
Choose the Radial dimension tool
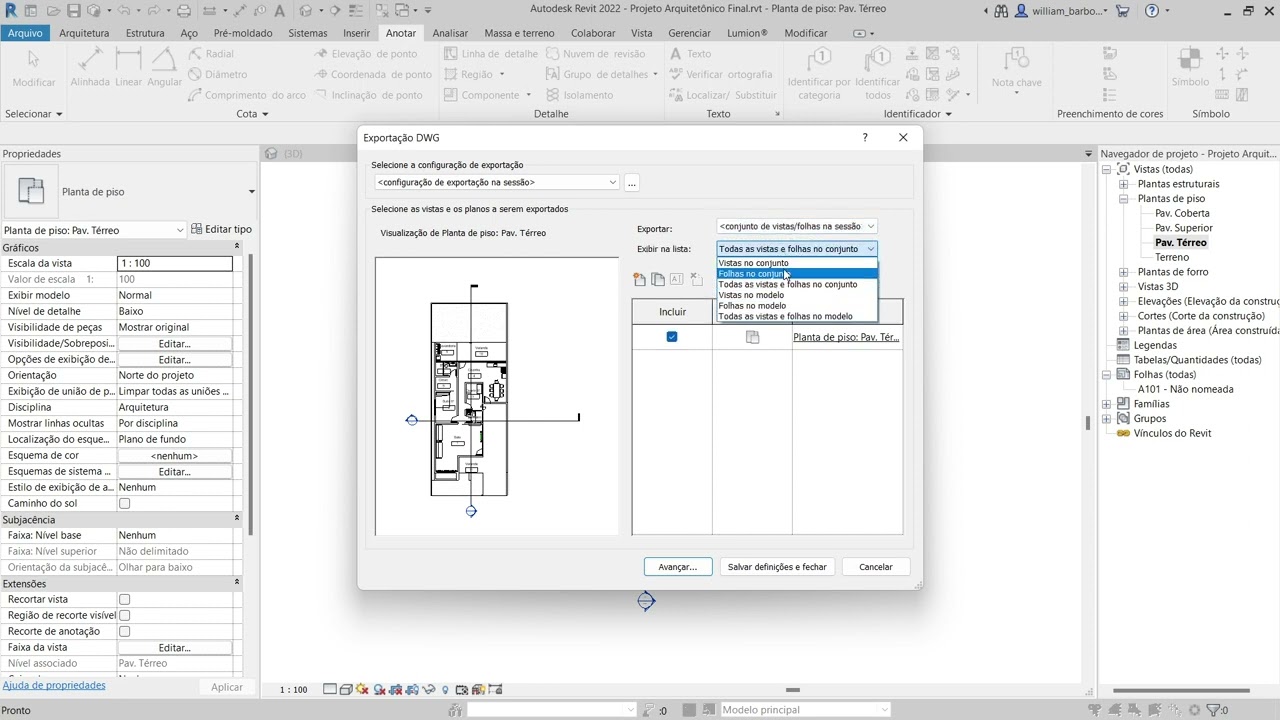[x=211, y=54]
